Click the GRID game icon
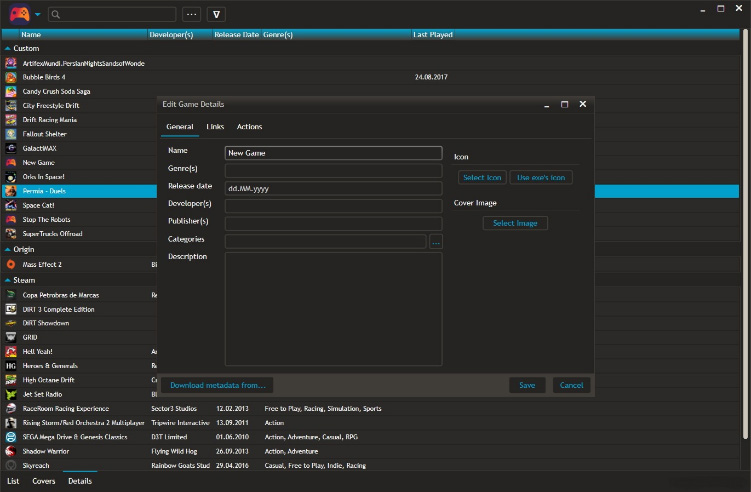 click(11, 337)
